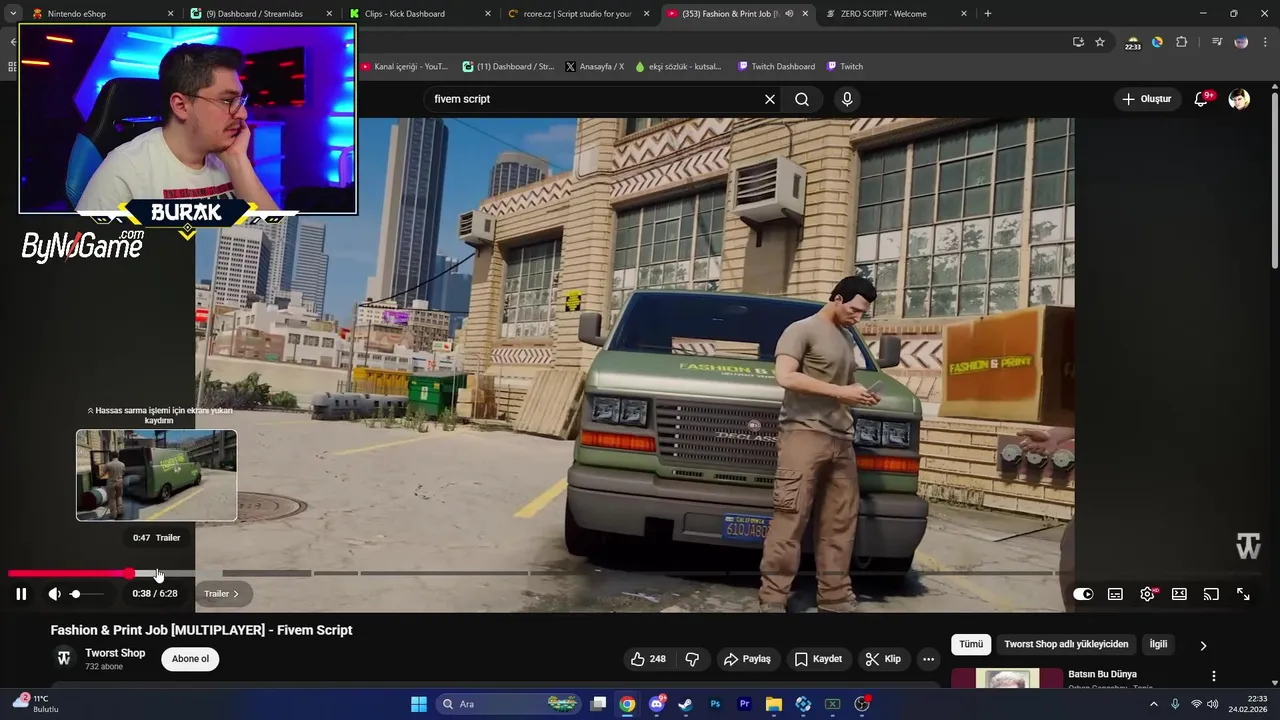Image resolution: width=1280 pixels, height=720 pixels.
Task: Open the tab search dropdown arrow
Action: pyautogui.click(x=12, y=14)
